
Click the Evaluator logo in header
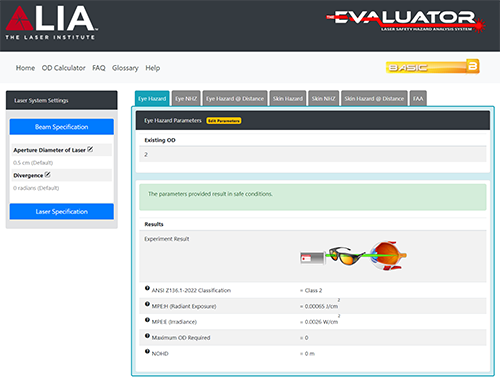(406, 21)
